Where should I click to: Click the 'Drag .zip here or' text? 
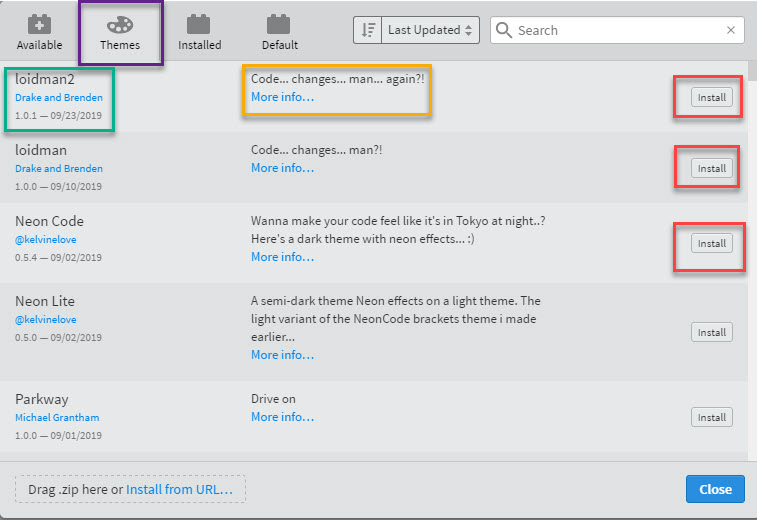pyautogui.click(x=76, y=490)
